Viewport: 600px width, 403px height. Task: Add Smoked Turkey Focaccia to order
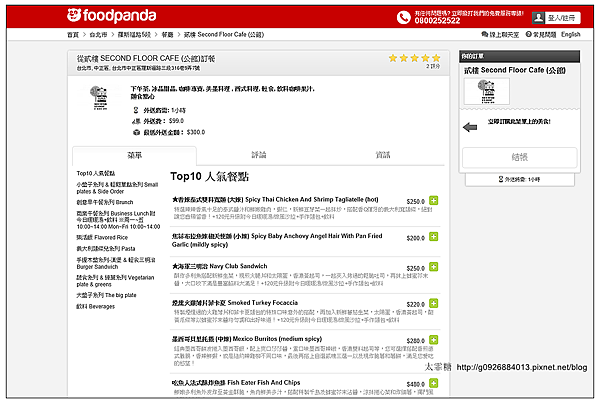[434, 303]
